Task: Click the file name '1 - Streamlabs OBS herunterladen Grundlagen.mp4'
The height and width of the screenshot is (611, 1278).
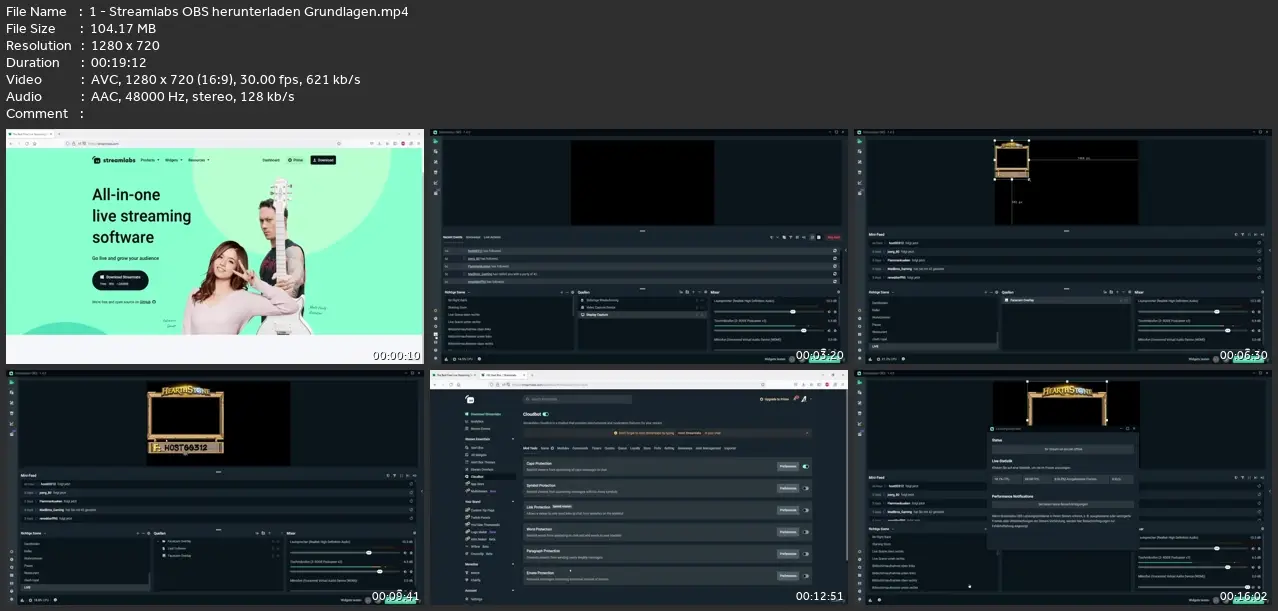Action: tap(248, 12)
